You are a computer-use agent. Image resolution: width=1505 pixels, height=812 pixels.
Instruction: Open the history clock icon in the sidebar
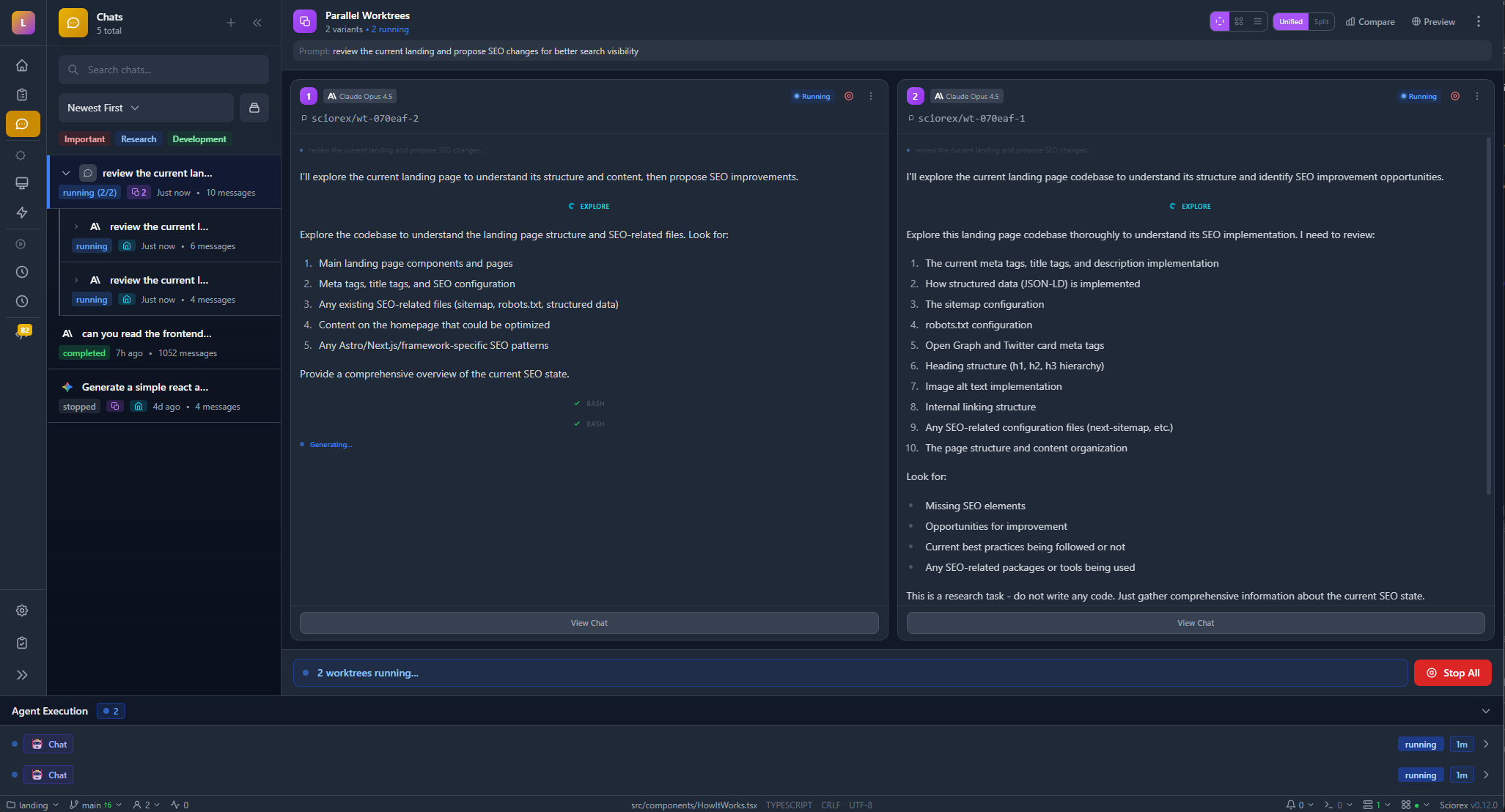[x=22, y=272]
